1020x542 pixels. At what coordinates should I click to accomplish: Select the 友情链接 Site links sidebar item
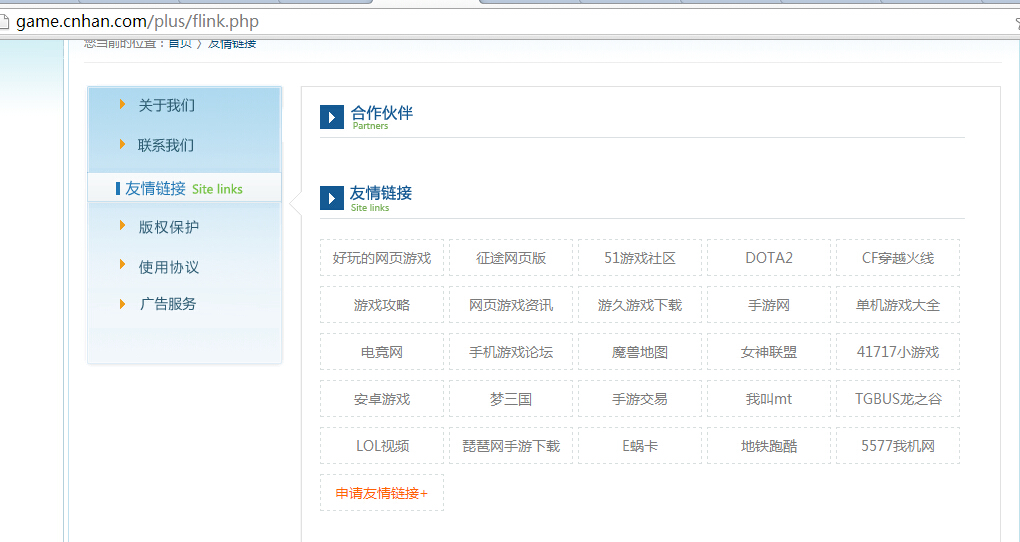[x=184, y=188]
